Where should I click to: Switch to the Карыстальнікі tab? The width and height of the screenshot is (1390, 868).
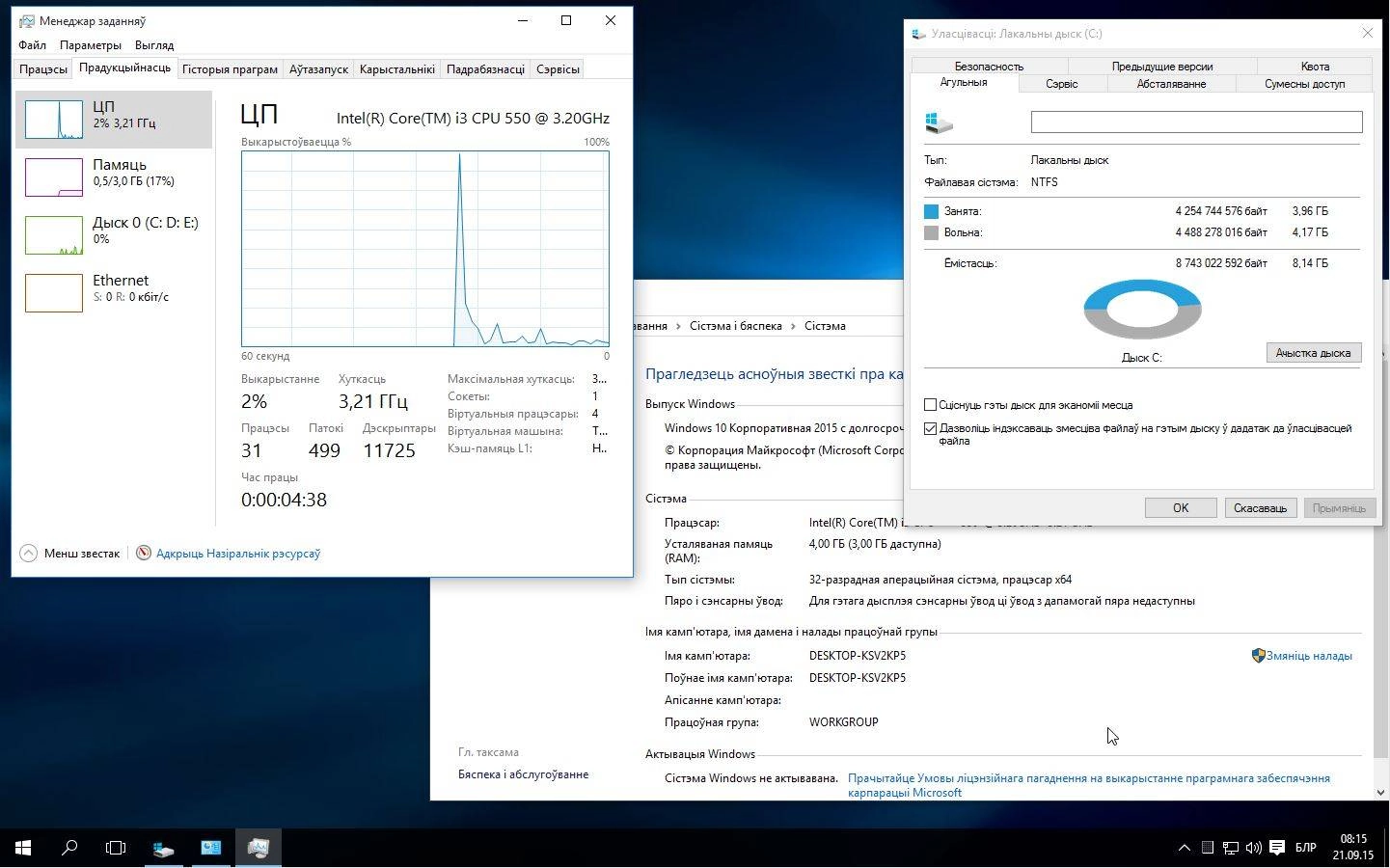click(x=396, y=69)
